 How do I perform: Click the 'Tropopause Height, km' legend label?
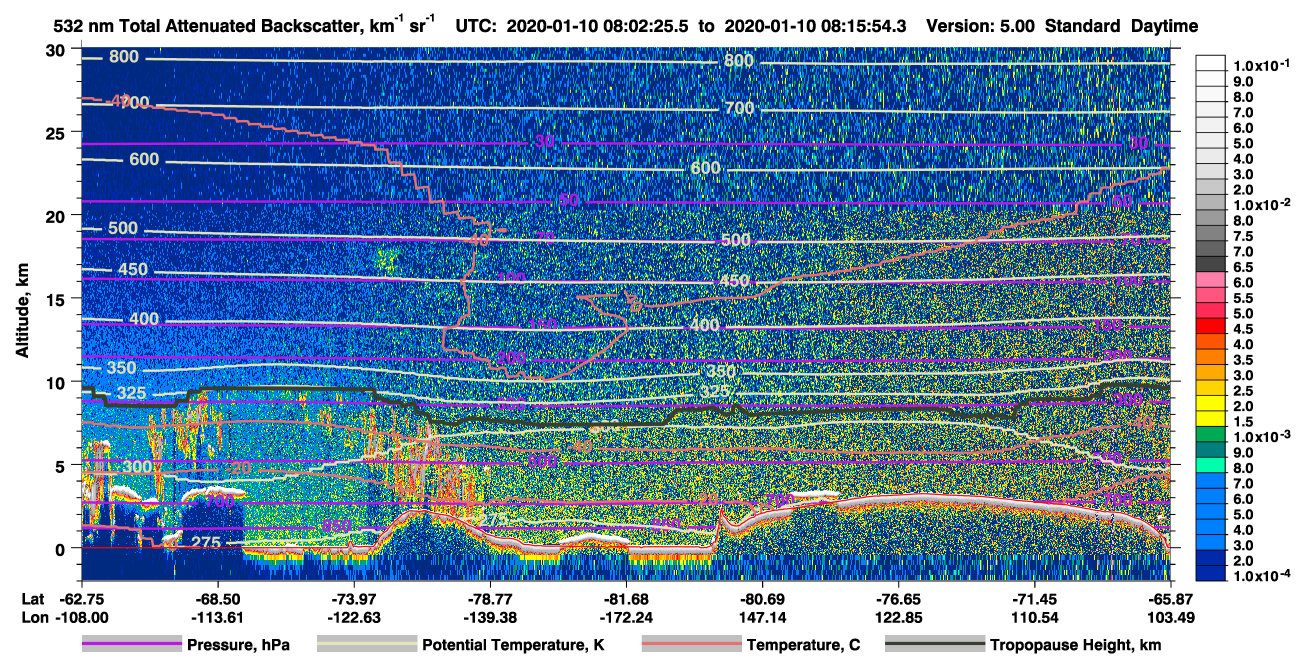point(1075,645)
